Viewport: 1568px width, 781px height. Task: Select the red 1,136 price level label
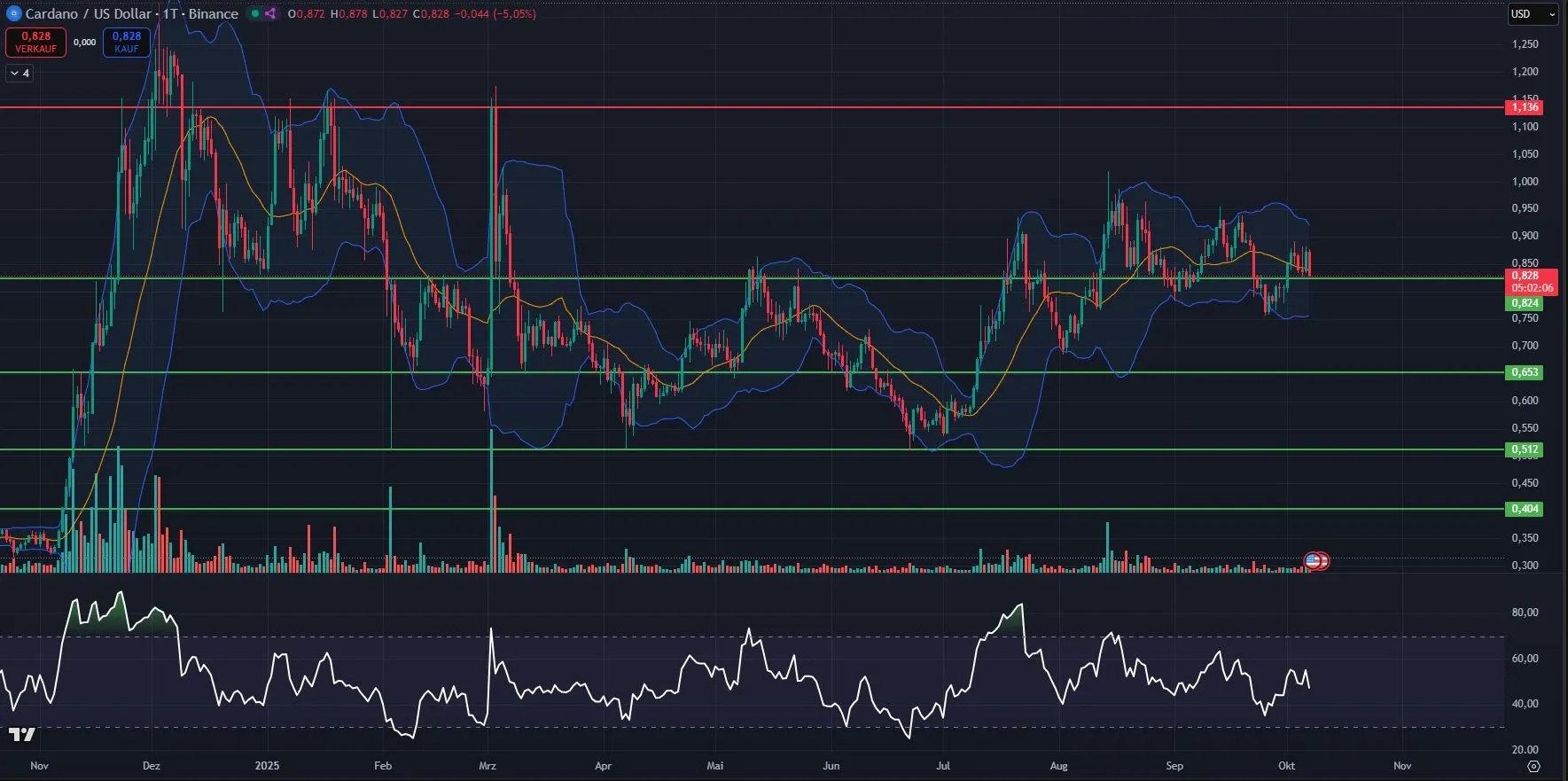pos(1525,107)
